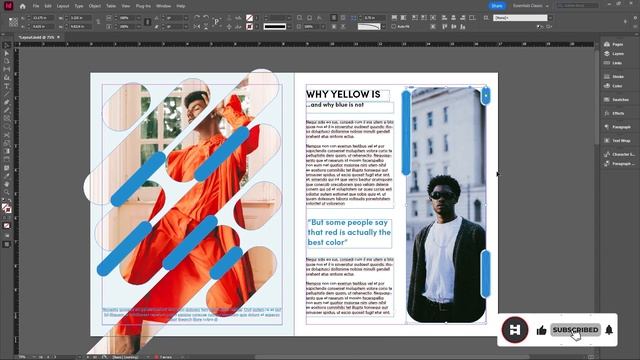Viewport: 640px width, 360px height.
Task: Open the Rotation Angle dropdown
Action: tap(186, 18)
